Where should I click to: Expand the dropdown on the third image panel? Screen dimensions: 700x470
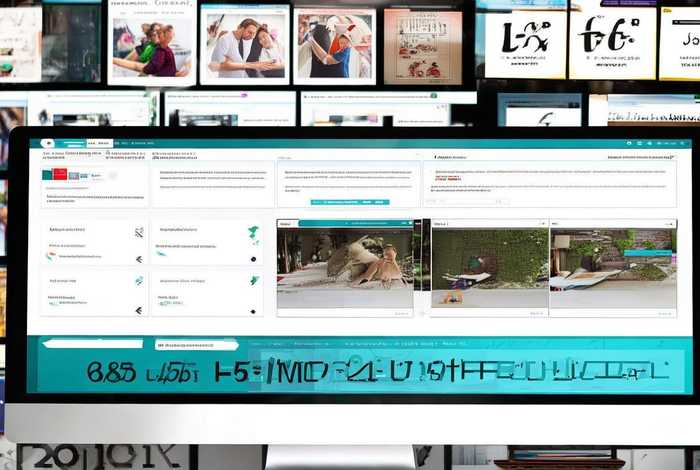[668, 224]
